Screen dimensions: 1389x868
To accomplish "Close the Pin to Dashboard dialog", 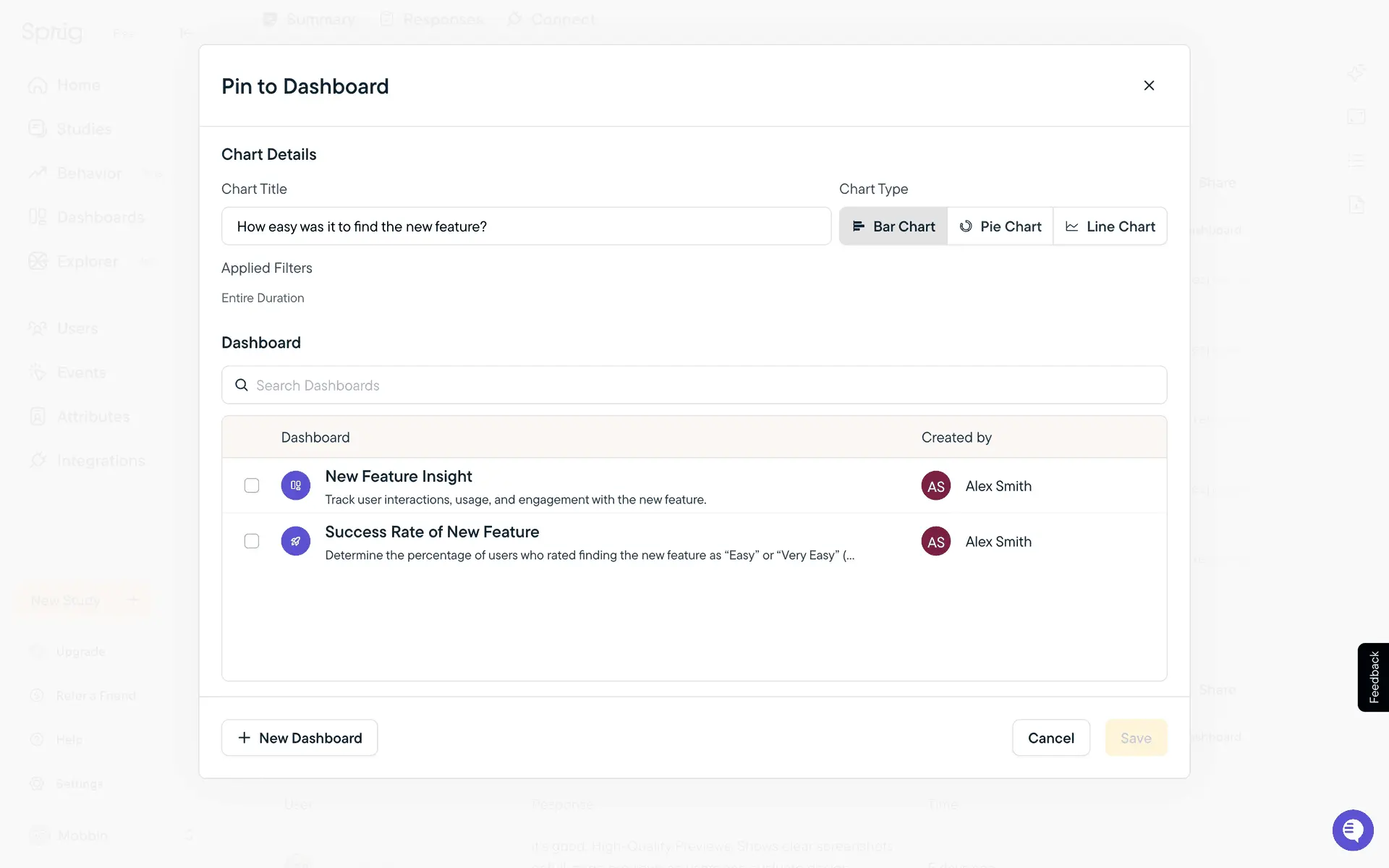I will (x=1148, y=85).
